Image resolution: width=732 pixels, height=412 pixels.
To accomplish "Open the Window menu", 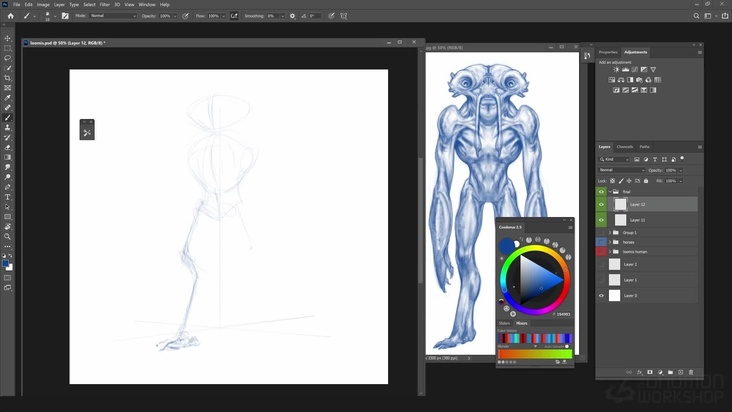I will 147,5.
